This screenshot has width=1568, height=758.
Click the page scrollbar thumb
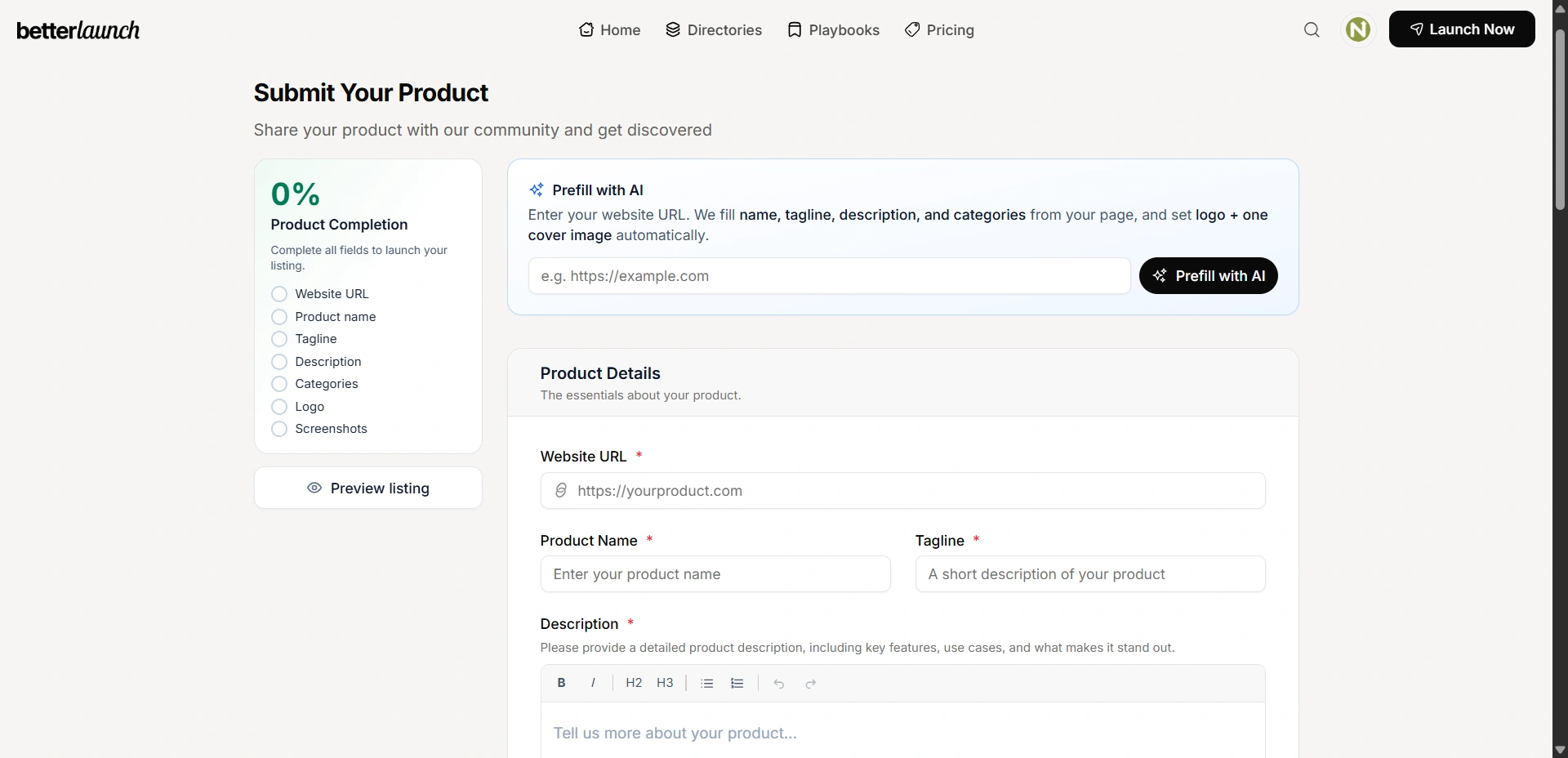tap(1560, 120)
